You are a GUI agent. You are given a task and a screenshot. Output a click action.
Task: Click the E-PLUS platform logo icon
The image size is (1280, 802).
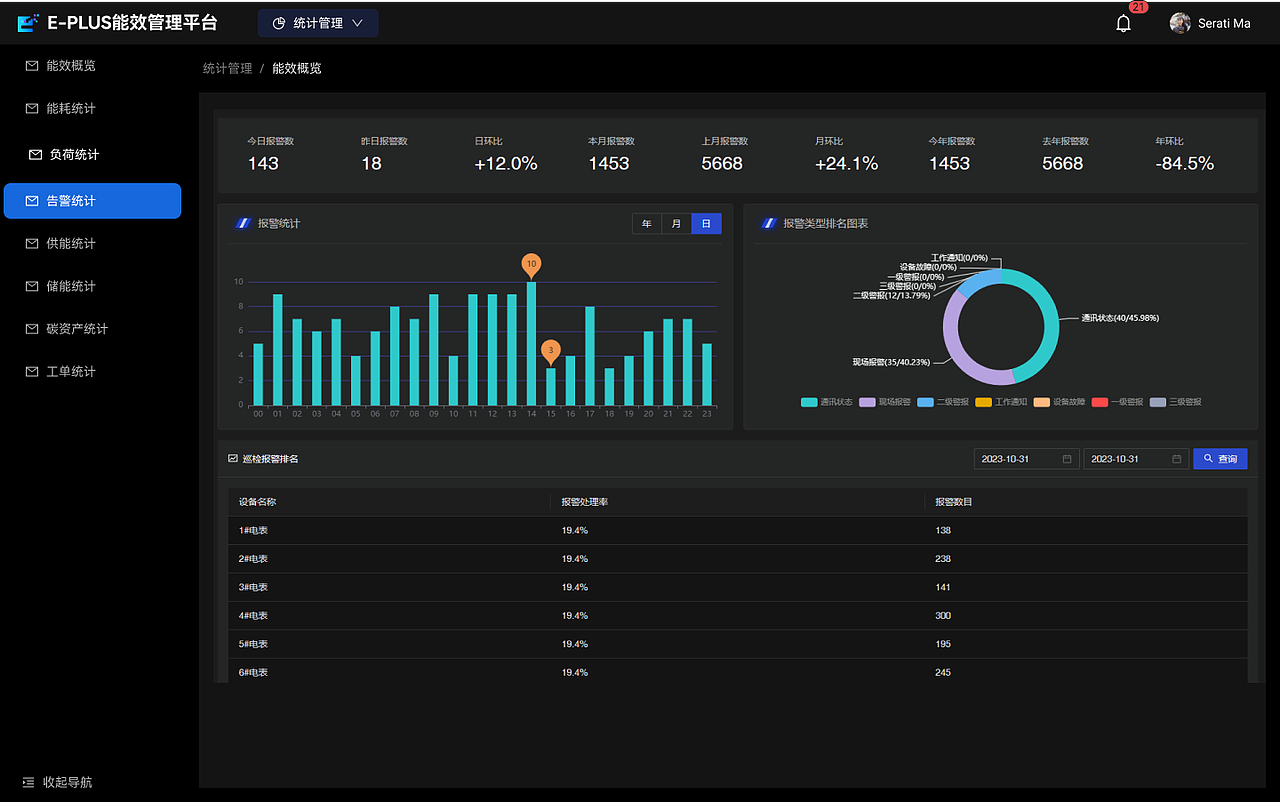28,22
